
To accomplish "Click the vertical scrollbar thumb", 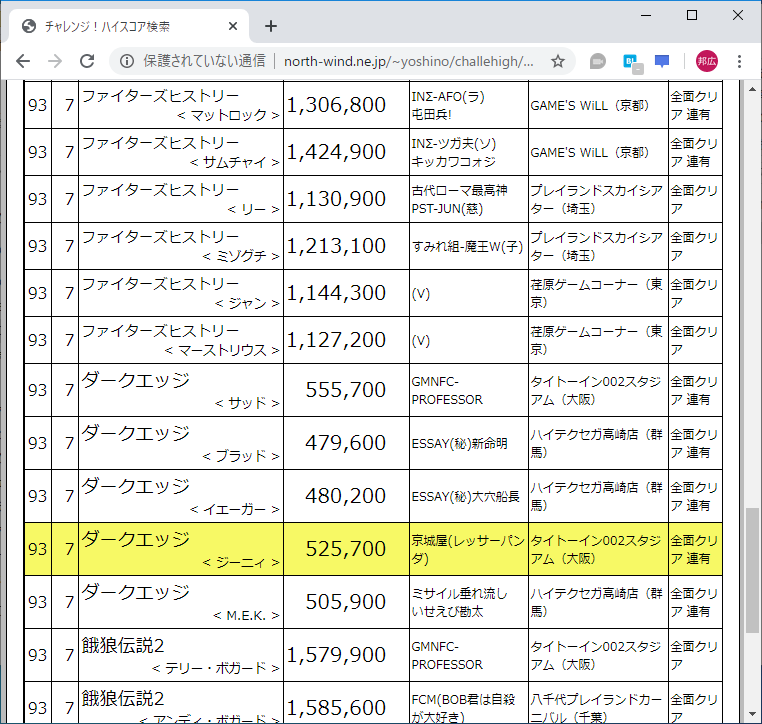I will tap(752, 570).
